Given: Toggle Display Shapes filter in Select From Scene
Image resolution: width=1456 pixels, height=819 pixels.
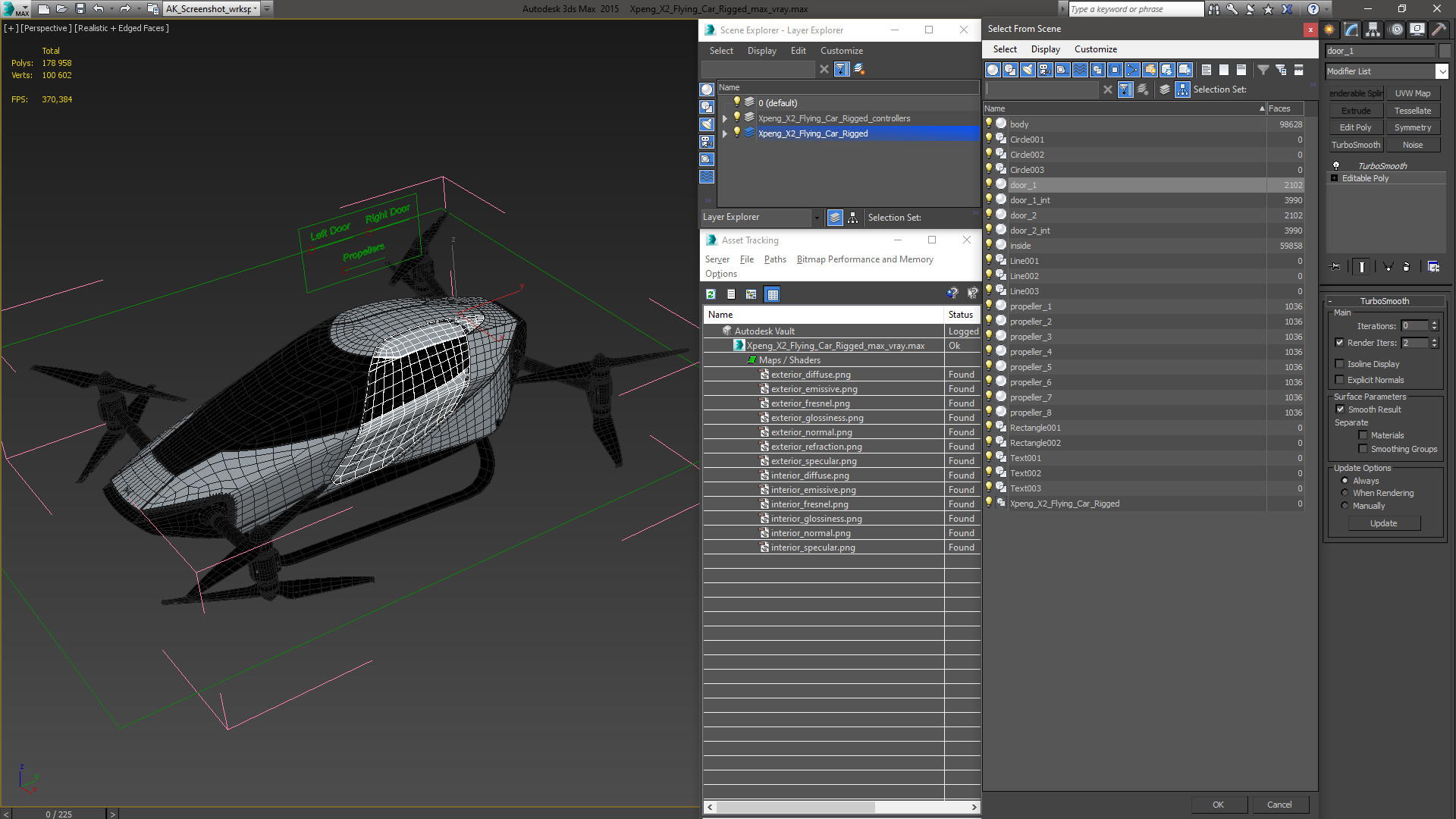Looking at the screenshot, I should [1010, 70].
